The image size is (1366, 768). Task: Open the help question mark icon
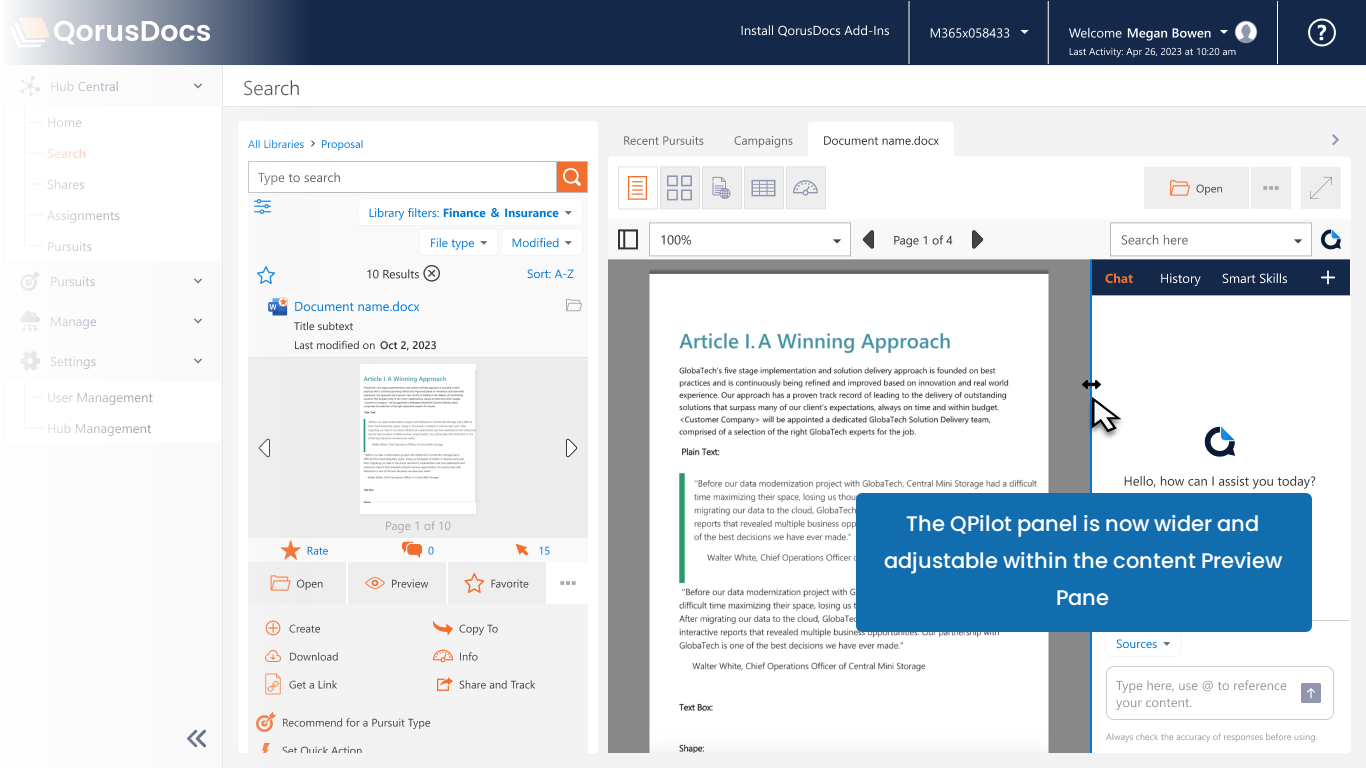point(1321,33)
